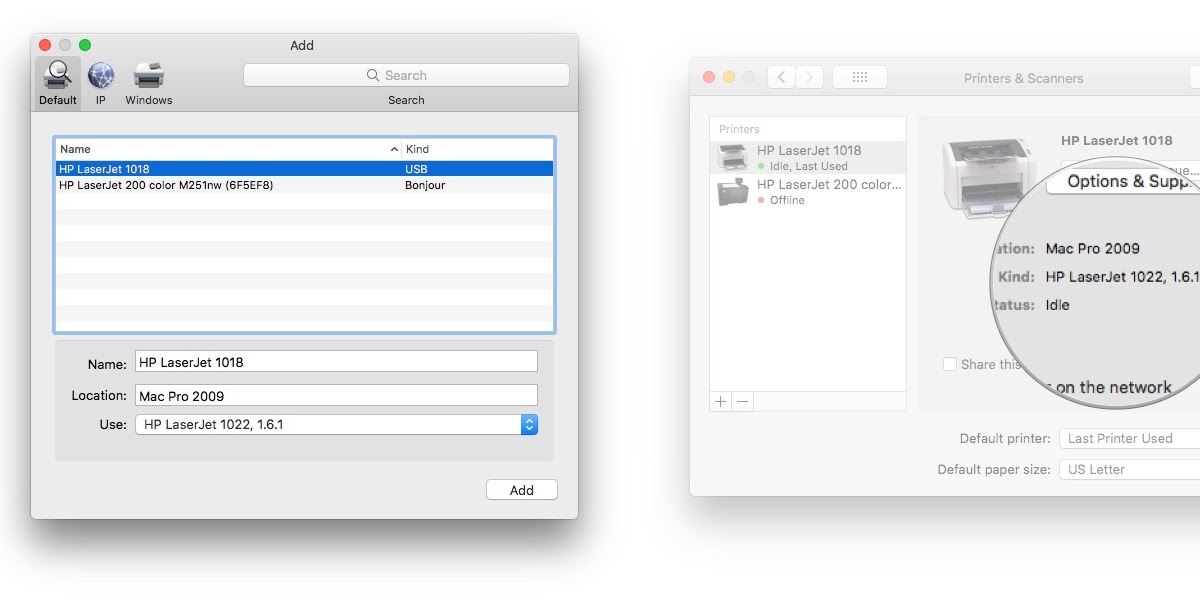Open the Use driver dropdown
The height and width of the screenshot is (601, 1200).
click(336, 425)
